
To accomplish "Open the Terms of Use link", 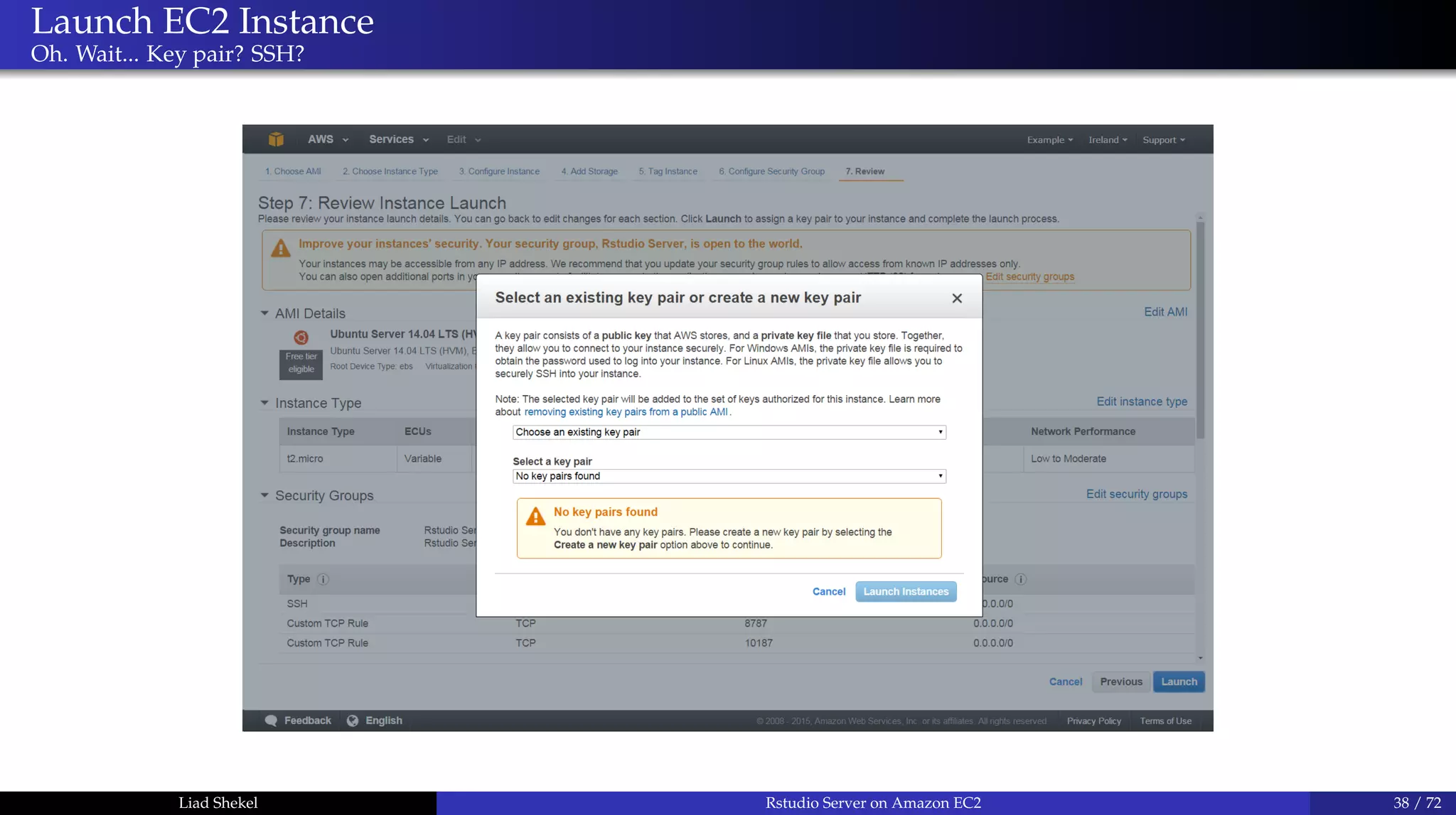I will (x=1166, y=721).
